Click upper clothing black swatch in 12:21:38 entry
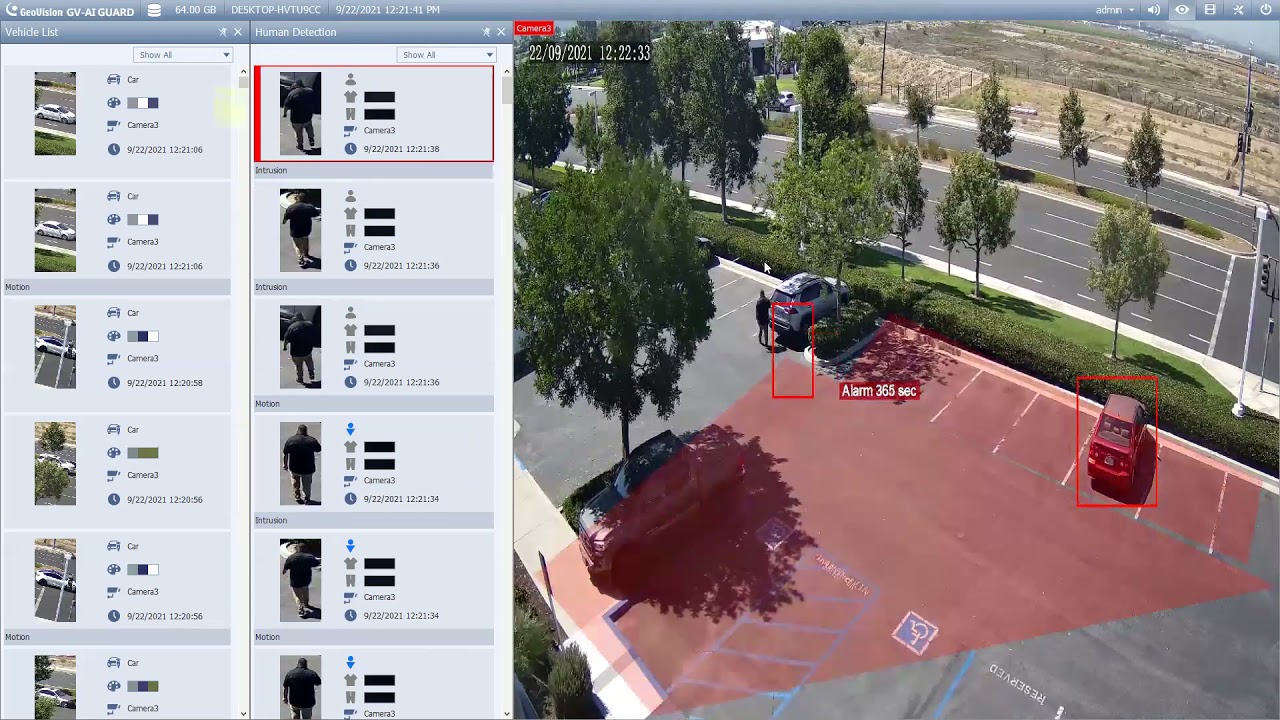1280x720 pixels. tap(379, 97)
